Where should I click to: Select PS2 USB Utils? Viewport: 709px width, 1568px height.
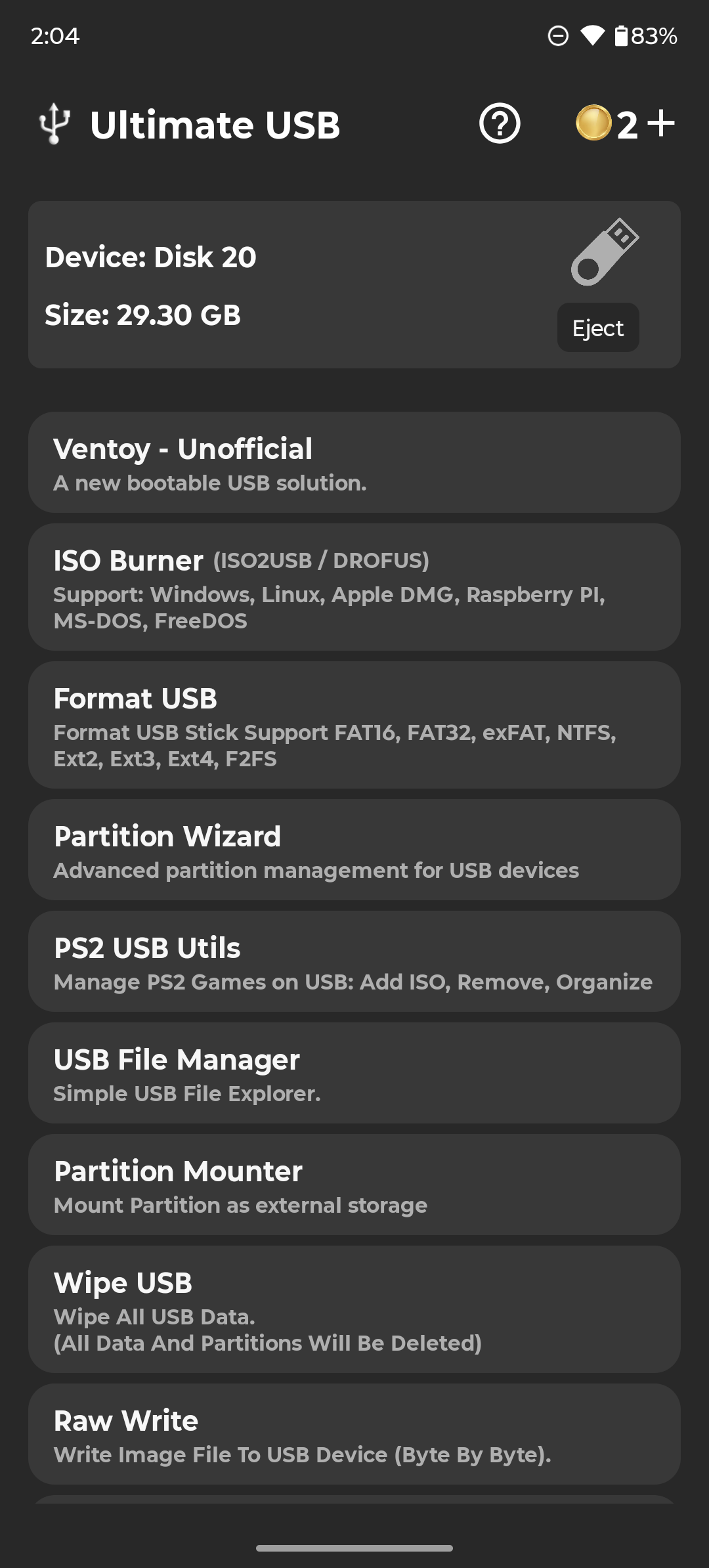click(x=354, y=961)
